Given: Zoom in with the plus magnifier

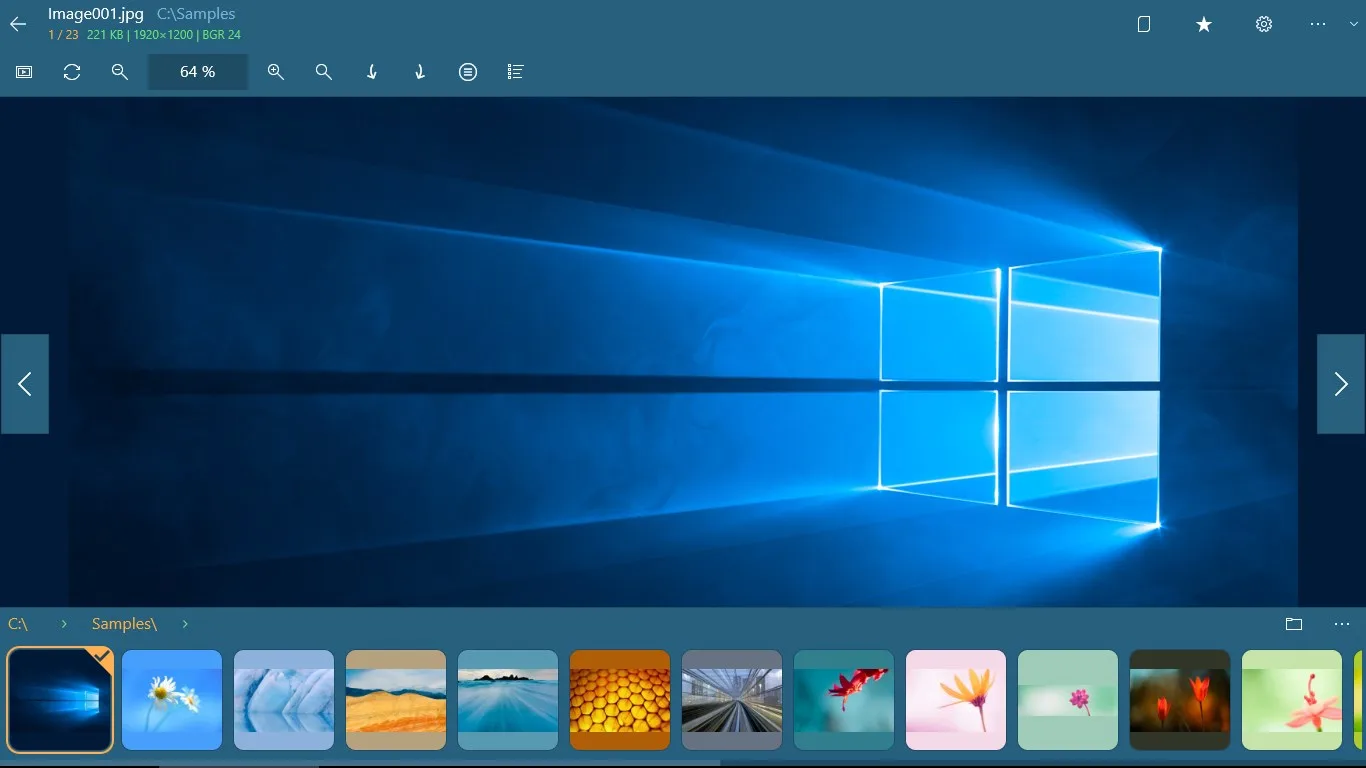Looking at the screenshot, I should click(276, 72).
